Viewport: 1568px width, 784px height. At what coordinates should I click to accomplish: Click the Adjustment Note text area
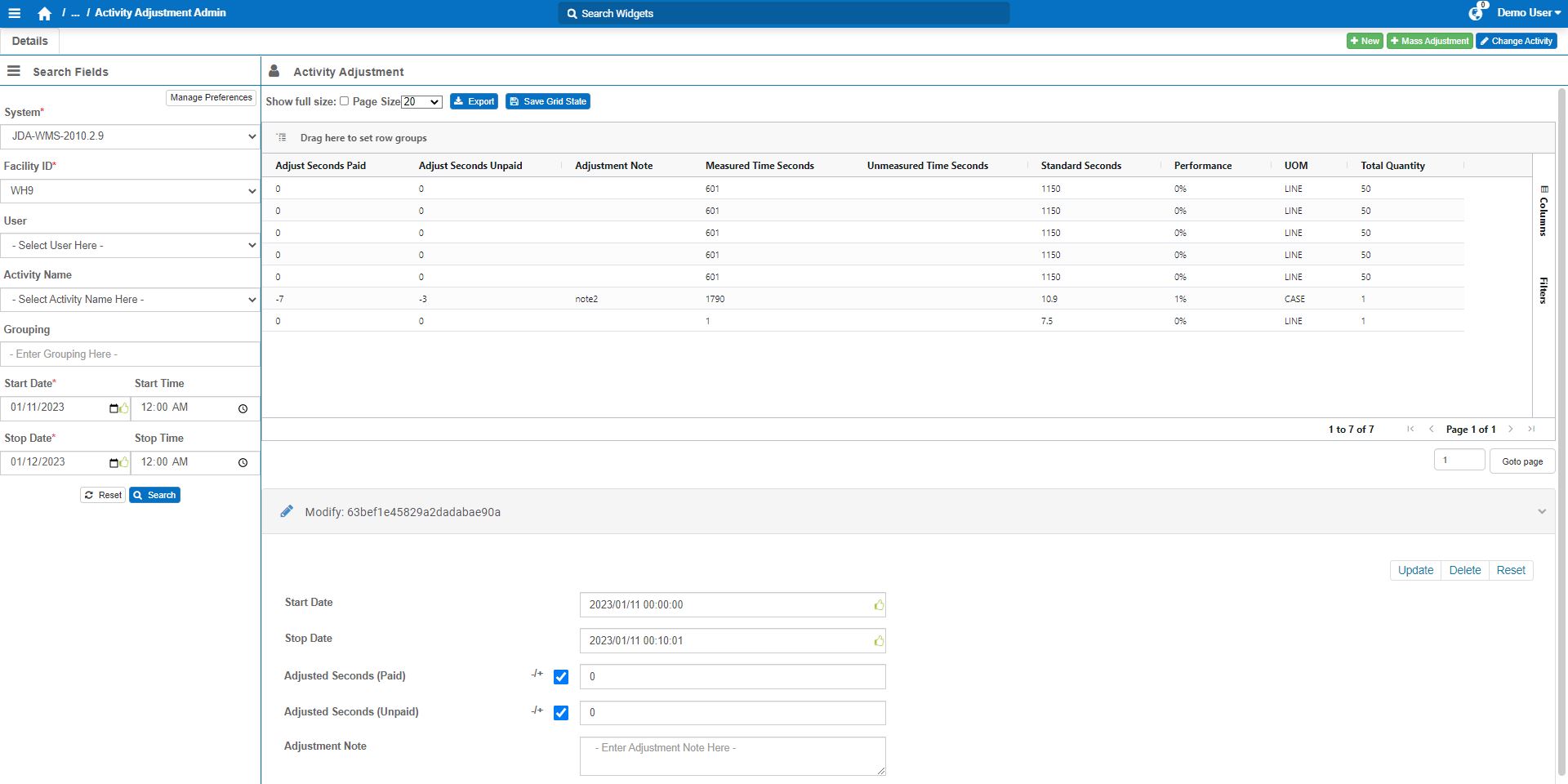pyautogui.click(x=732, y=755)
